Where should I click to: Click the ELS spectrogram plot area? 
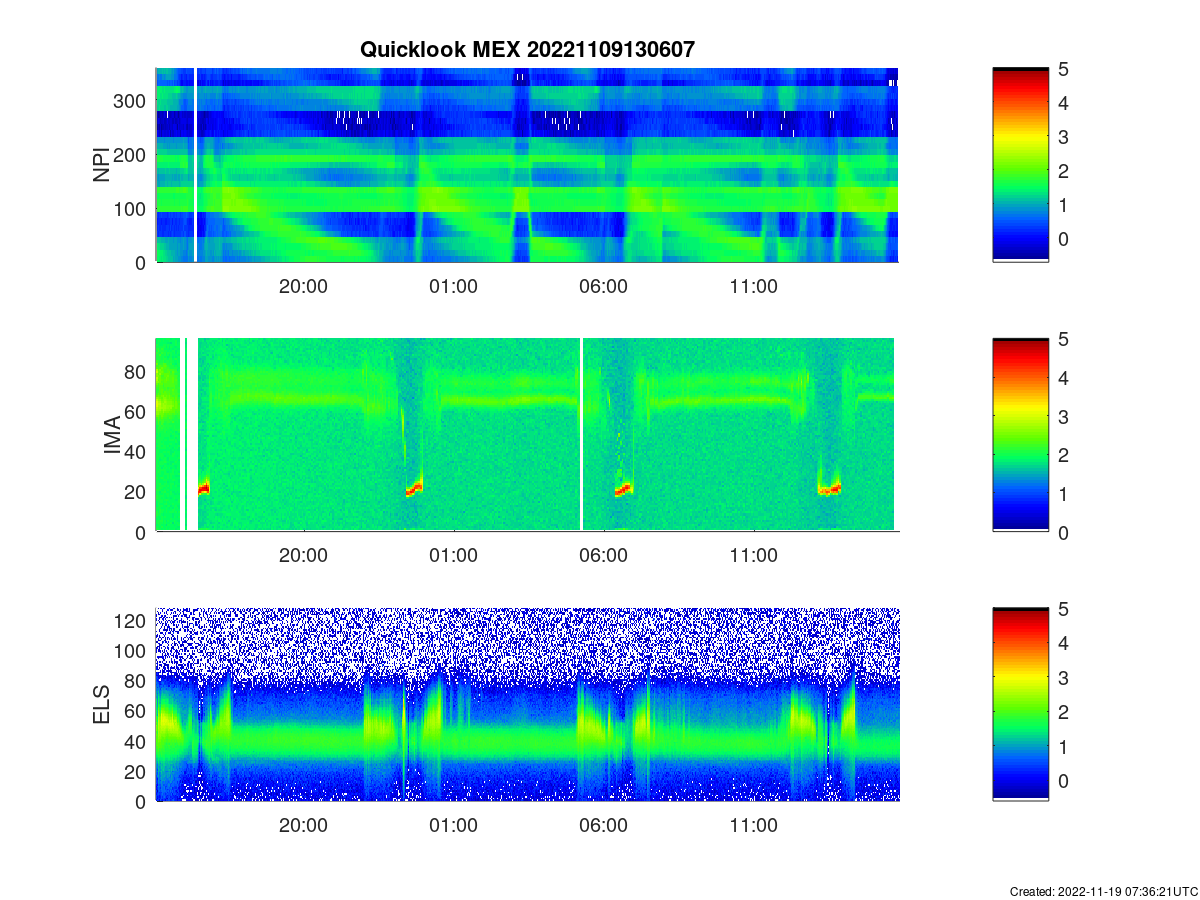point(527,705)
